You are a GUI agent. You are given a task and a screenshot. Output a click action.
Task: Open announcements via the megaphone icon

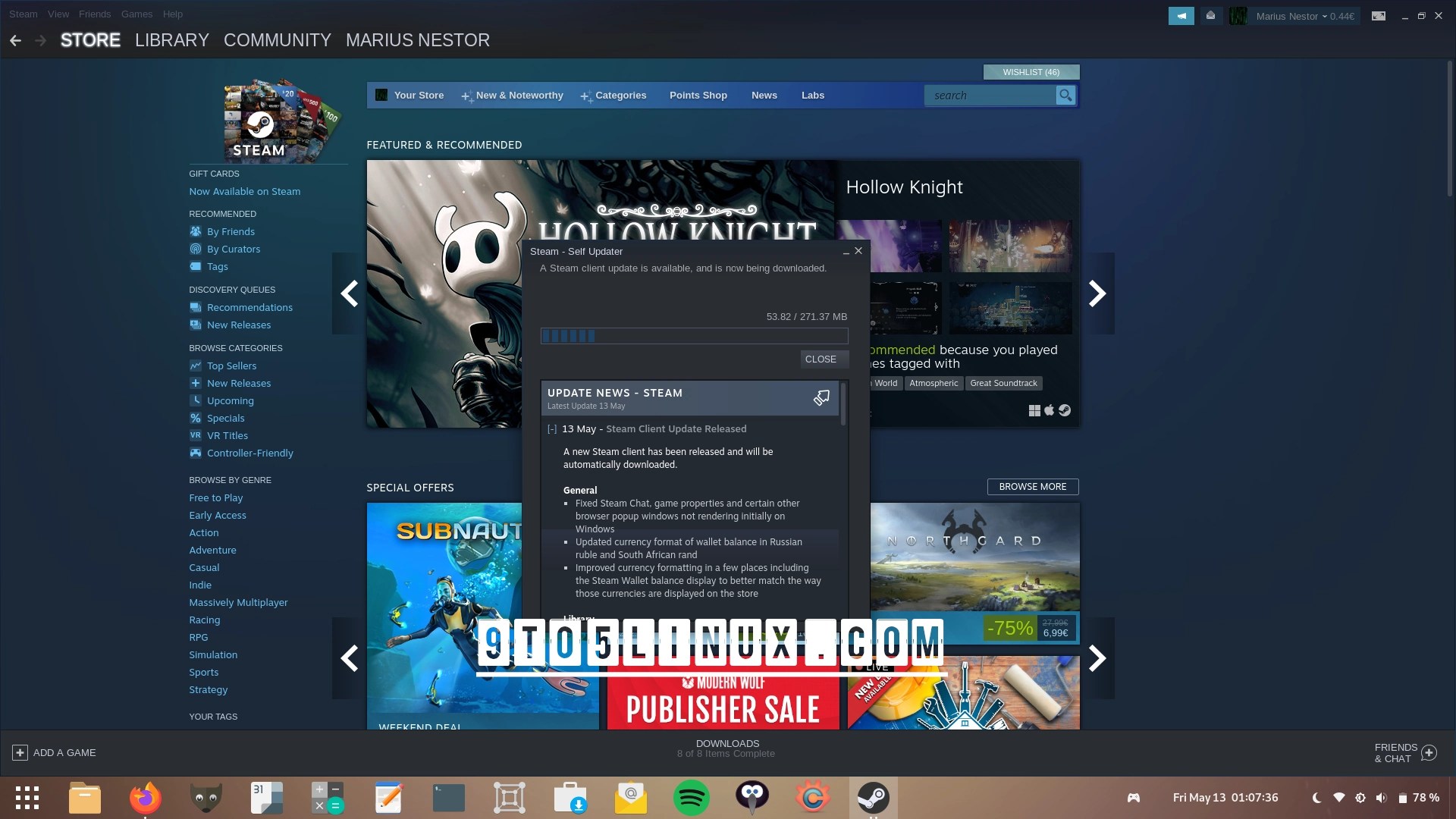(x=1181, y=15)
